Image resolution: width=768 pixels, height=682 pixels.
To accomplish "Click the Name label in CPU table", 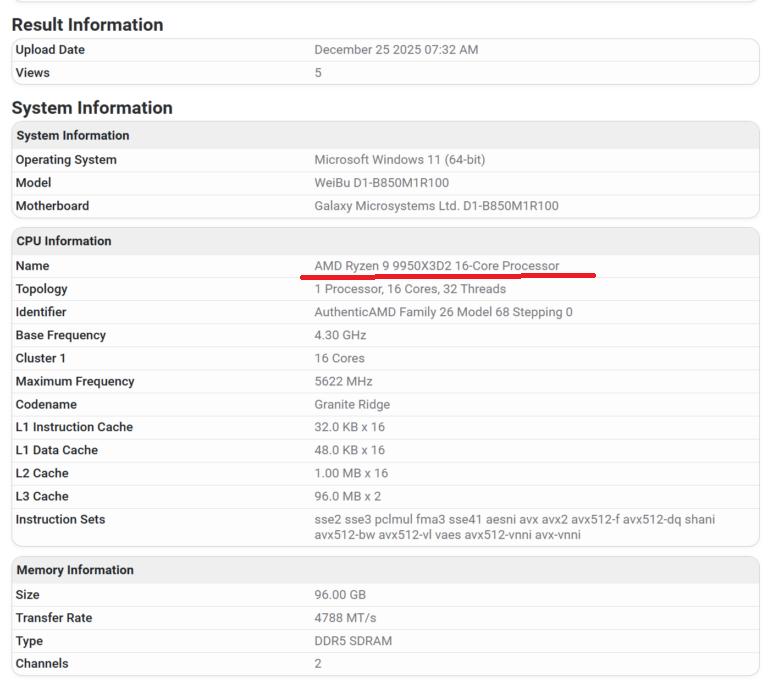I will [x=32, y=266].
